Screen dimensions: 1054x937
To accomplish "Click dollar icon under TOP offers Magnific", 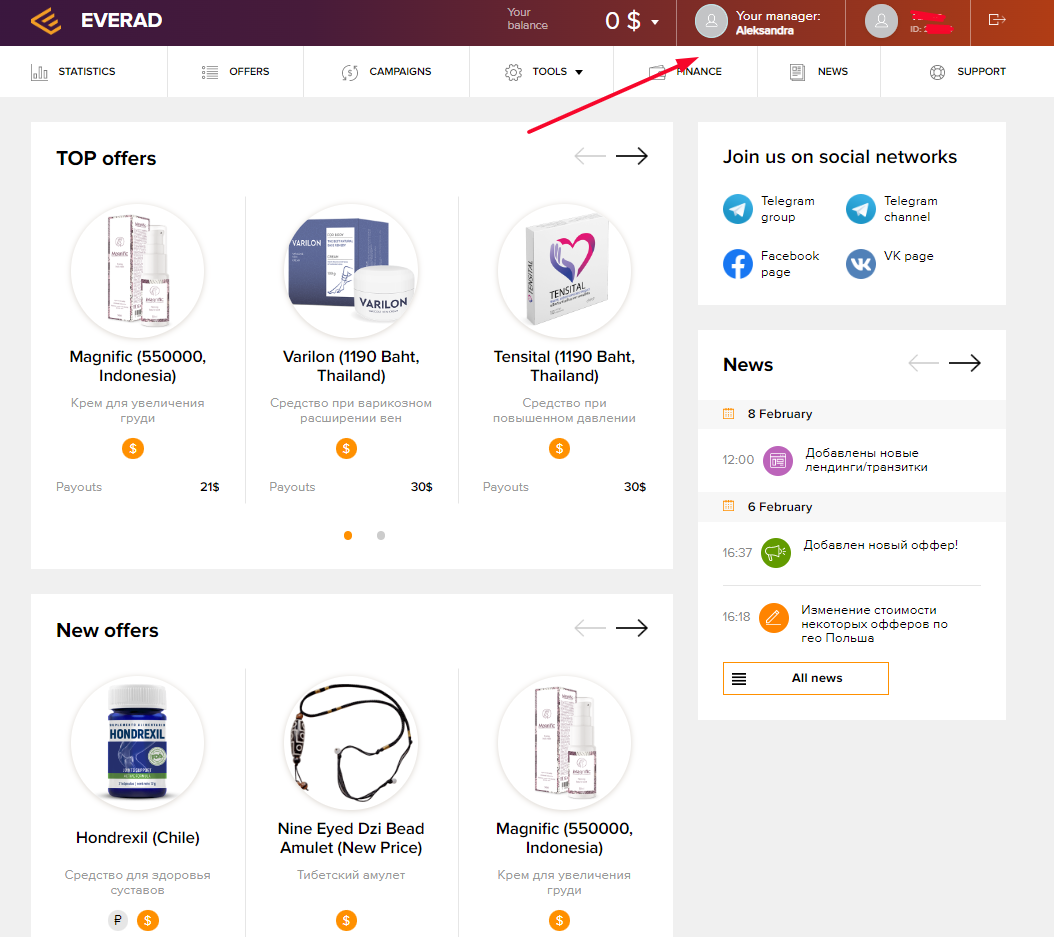I will (133, 448).
